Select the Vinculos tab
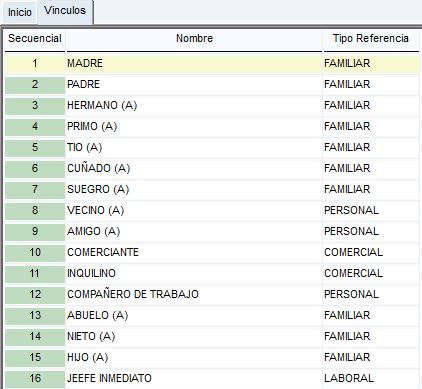Screen dimensions: 422x389 click(65, 11)
